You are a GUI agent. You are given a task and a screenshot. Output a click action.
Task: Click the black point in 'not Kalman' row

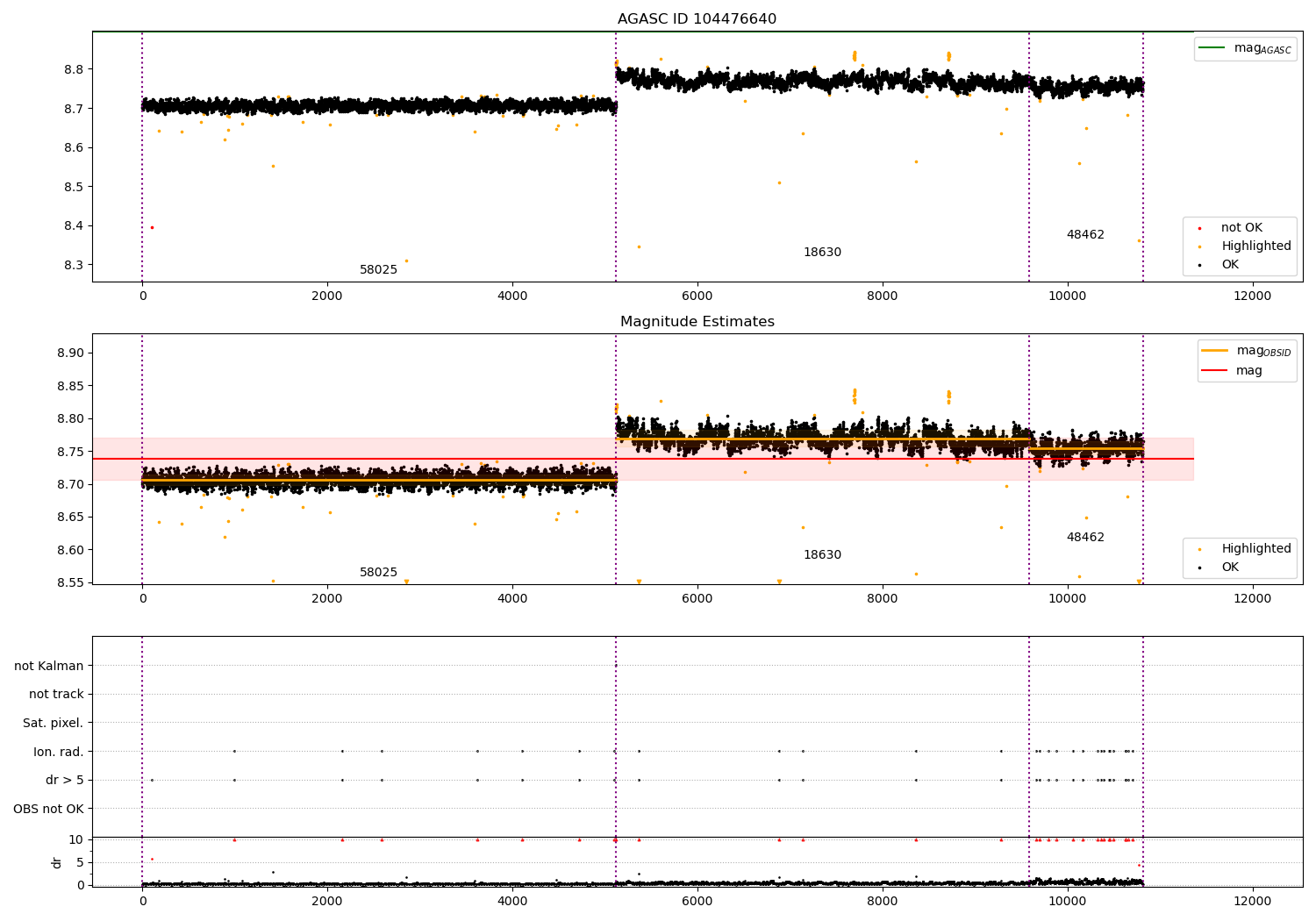(x=616, y=666)
